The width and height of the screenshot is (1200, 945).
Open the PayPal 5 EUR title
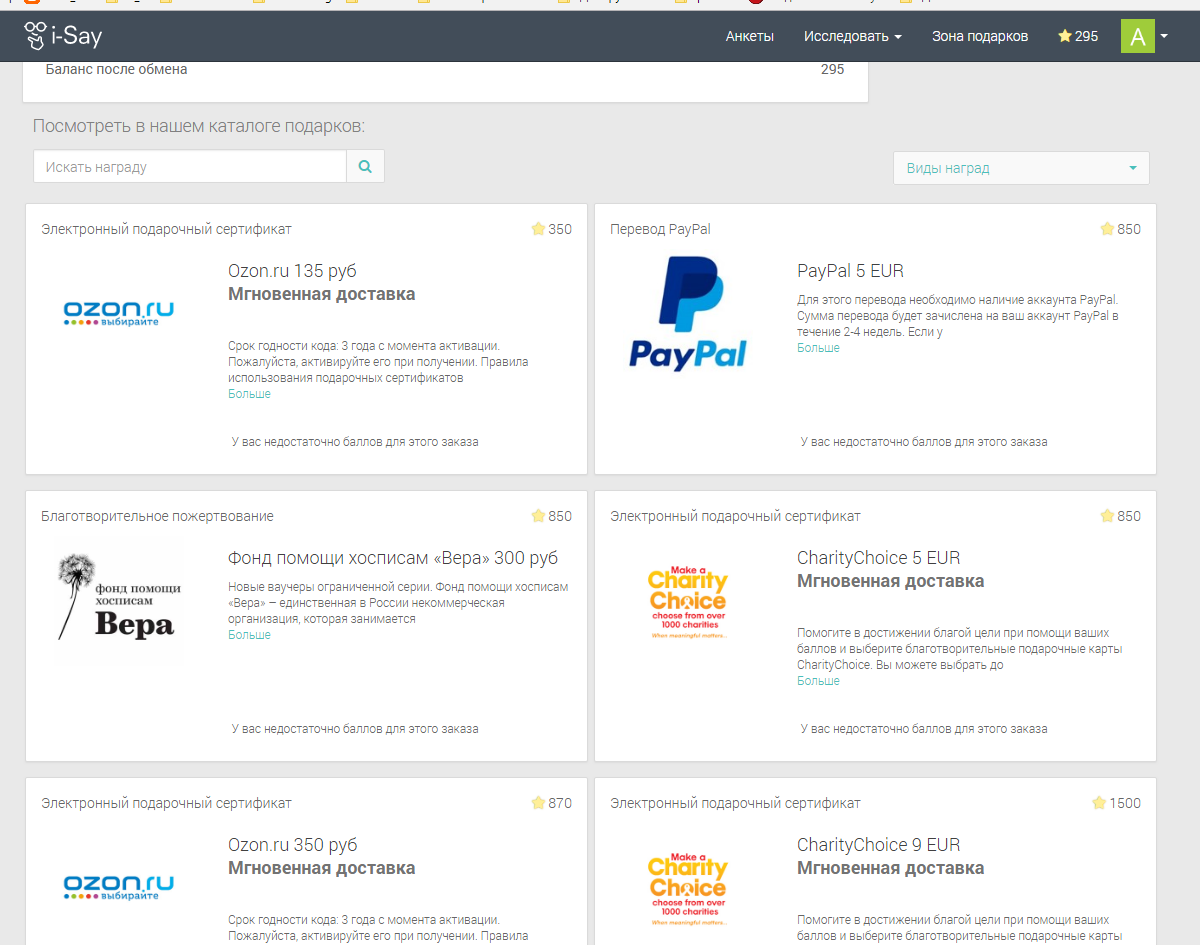(850, 271)
